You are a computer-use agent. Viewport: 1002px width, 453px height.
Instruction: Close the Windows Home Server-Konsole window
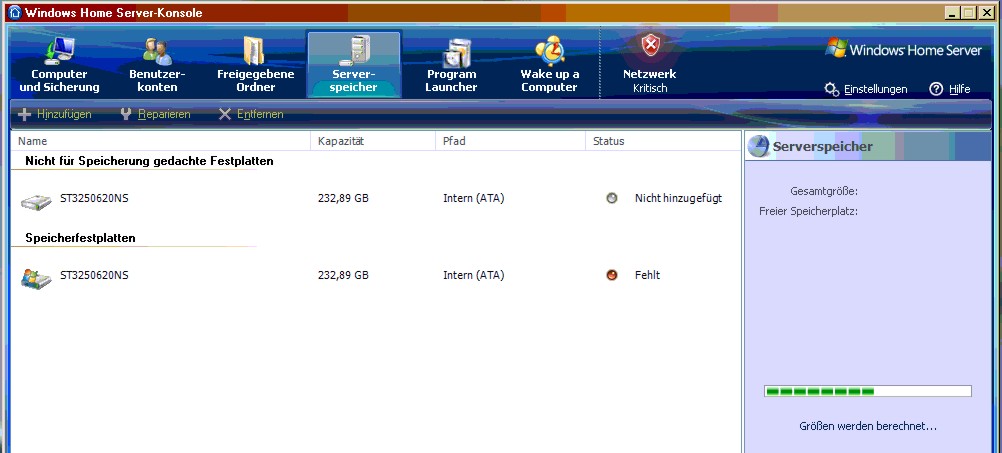(987, 12)
